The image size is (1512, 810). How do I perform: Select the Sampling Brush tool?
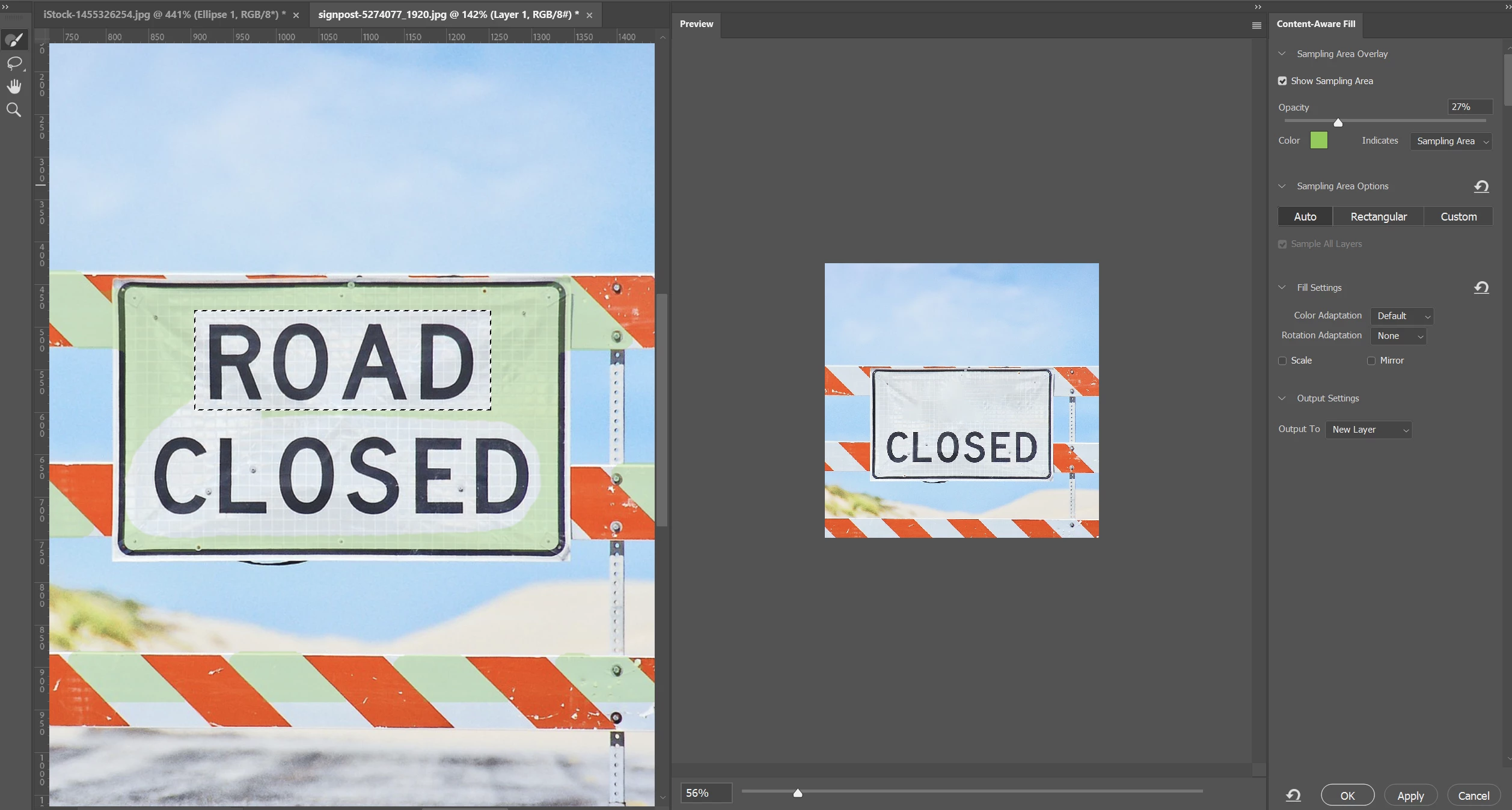click(14, 40)
